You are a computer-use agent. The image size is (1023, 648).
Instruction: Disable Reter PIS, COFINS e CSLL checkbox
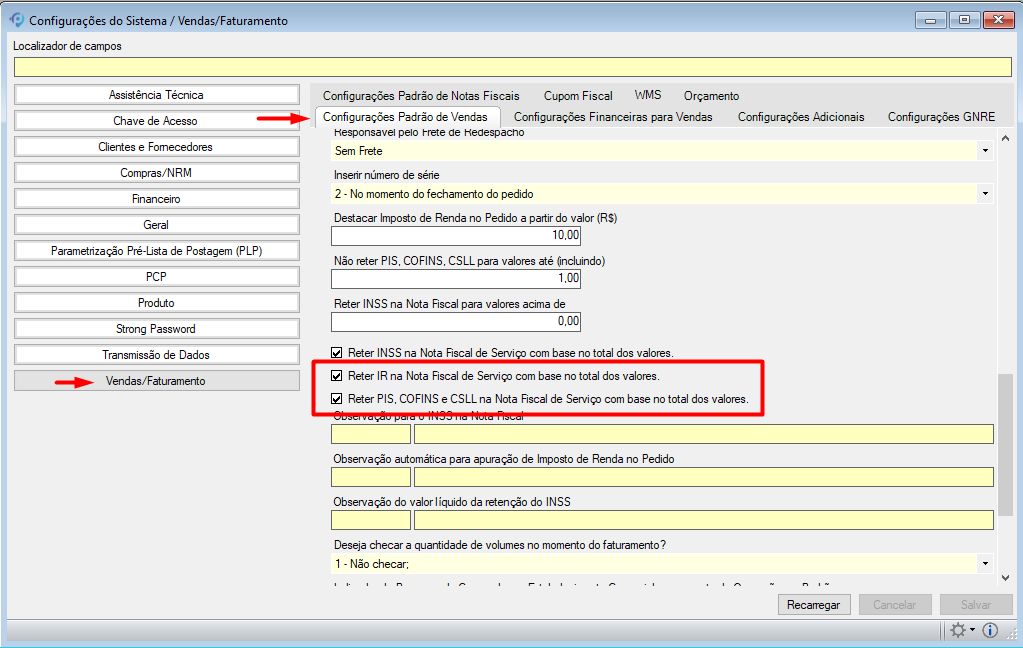(x=337, y=399)
